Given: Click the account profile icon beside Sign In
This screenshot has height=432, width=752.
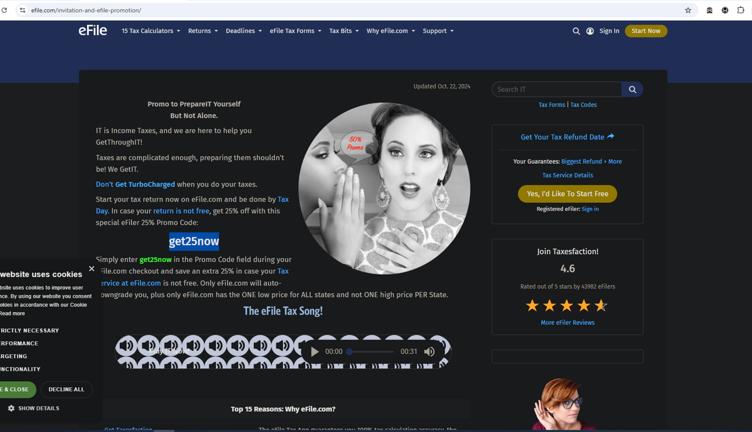Looking at the screenshot, I should pyautogui.click(x=590, y=31).
